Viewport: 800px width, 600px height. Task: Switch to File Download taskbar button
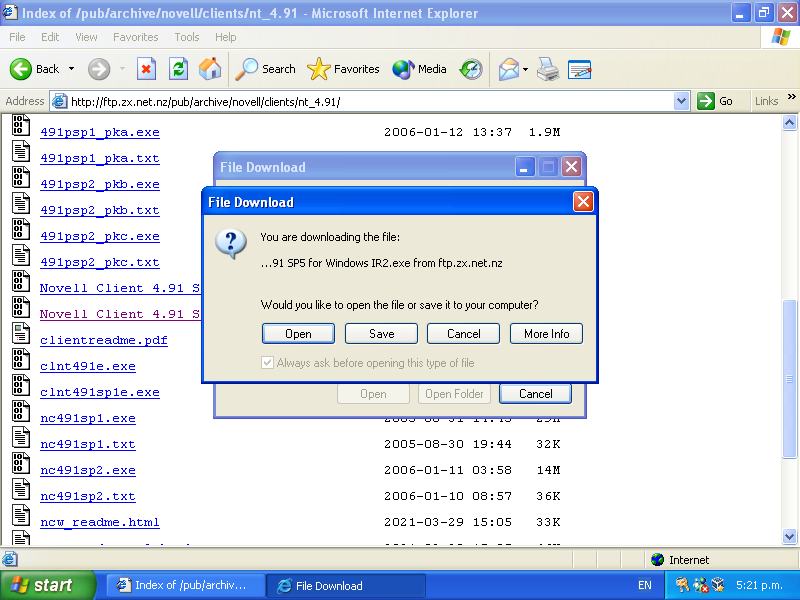pyautogui.click(x=345, y=585)
